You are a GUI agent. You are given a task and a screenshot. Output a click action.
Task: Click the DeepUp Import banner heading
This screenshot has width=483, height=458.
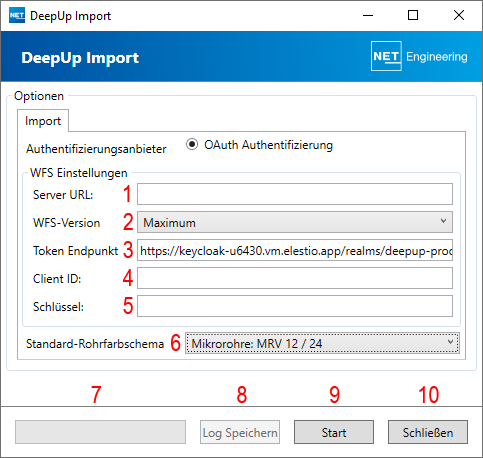tap(80, 58)
